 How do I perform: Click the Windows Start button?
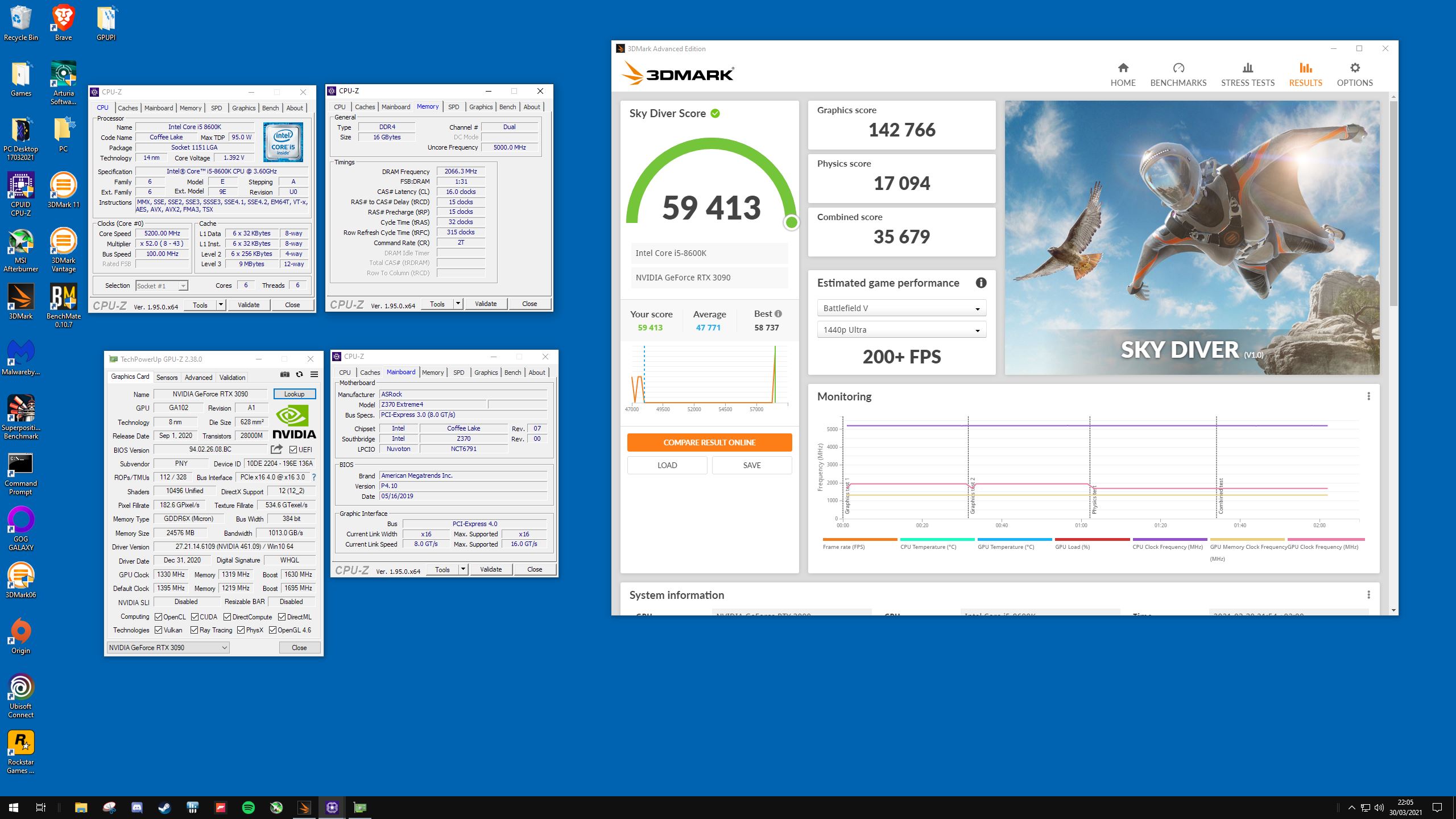click(14, 808)
